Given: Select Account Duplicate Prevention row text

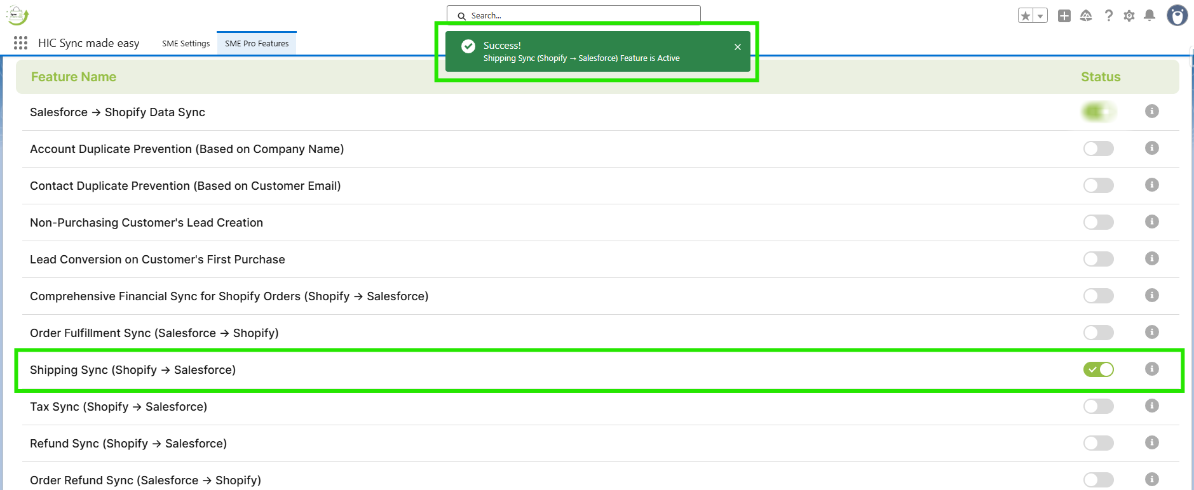Looking at the screenshot, I should [x=187, y=149].
